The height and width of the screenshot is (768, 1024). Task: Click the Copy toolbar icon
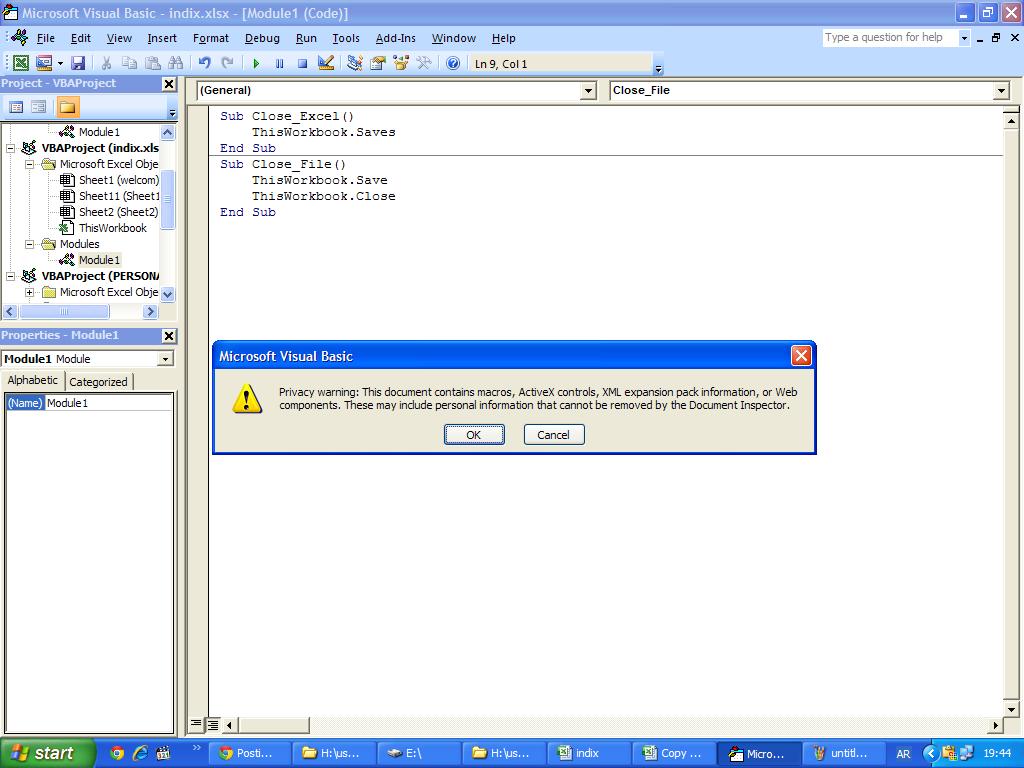[x=129, y=63]
